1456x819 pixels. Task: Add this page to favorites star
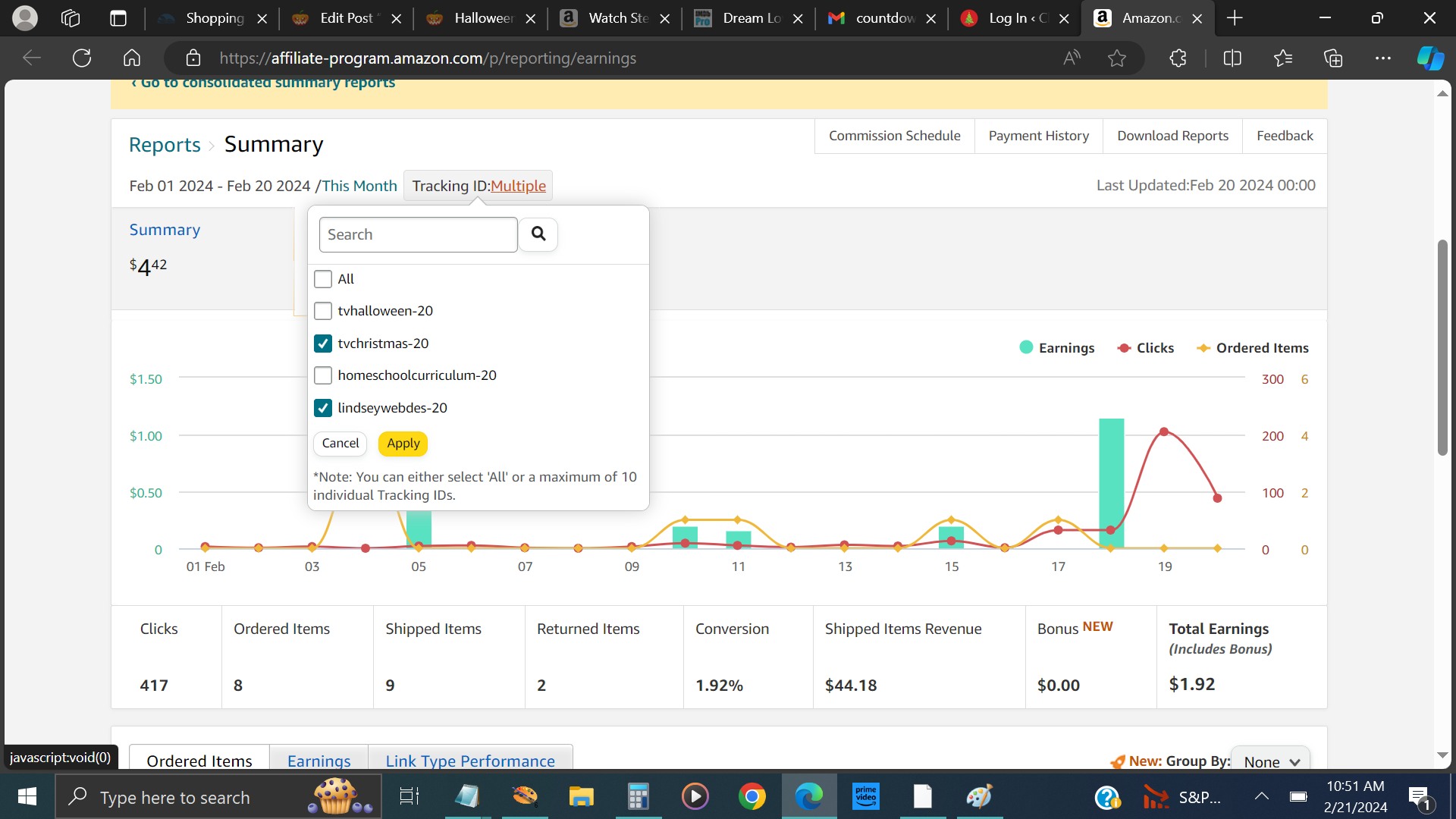pos(1116,58)
